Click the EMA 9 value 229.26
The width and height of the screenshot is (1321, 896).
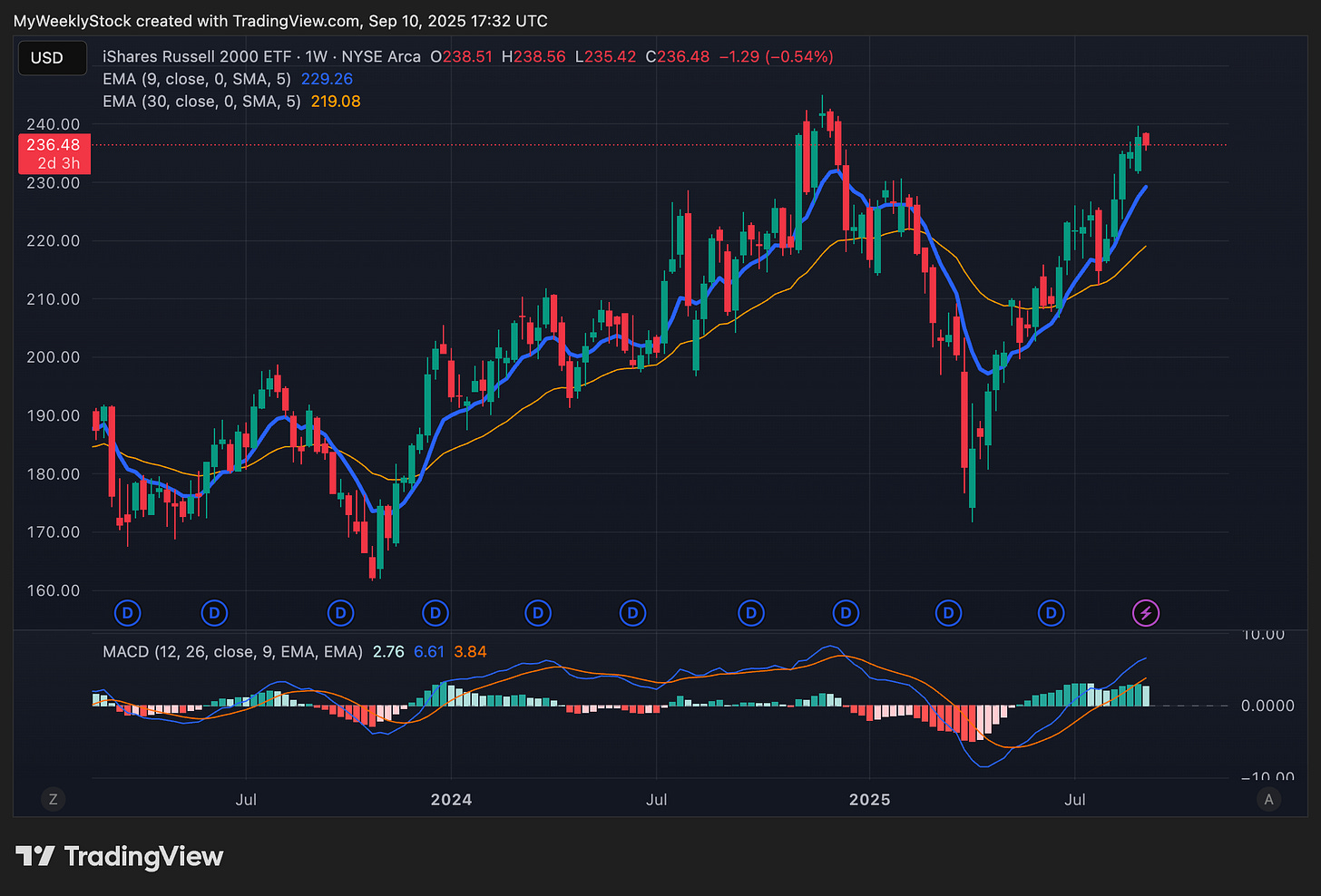[x=327, y=79]
